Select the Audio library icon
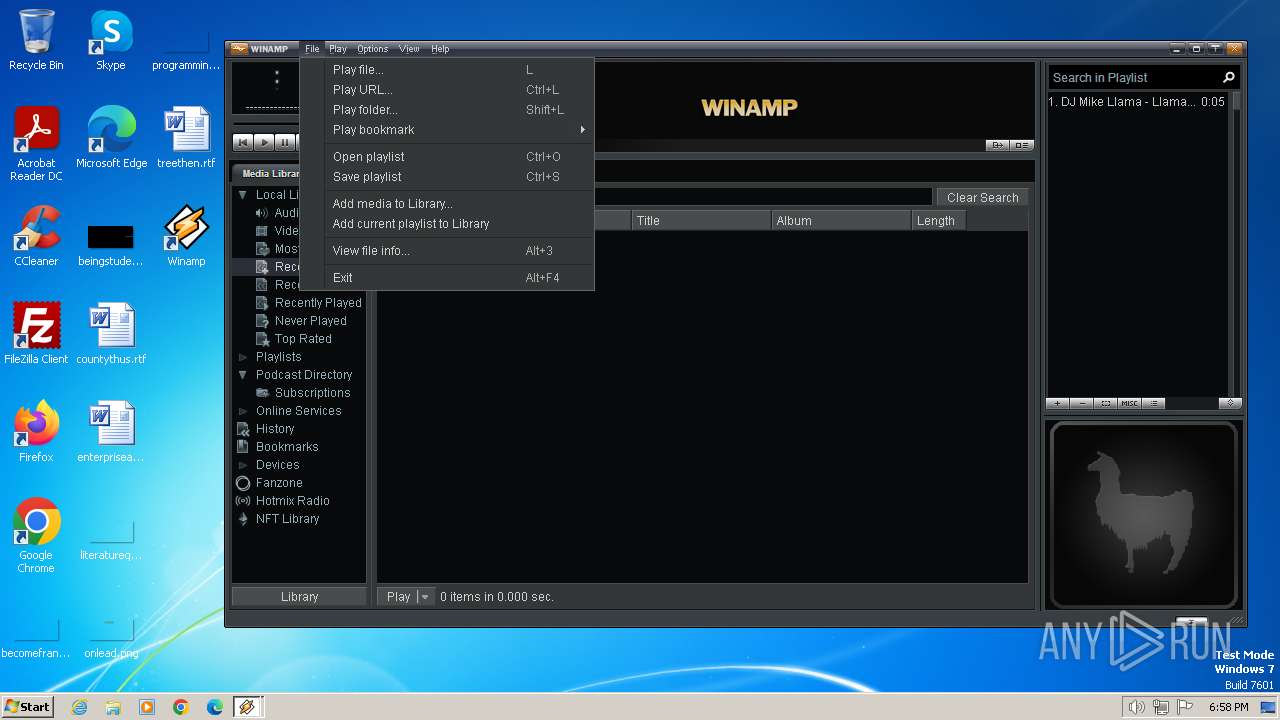 262,213
